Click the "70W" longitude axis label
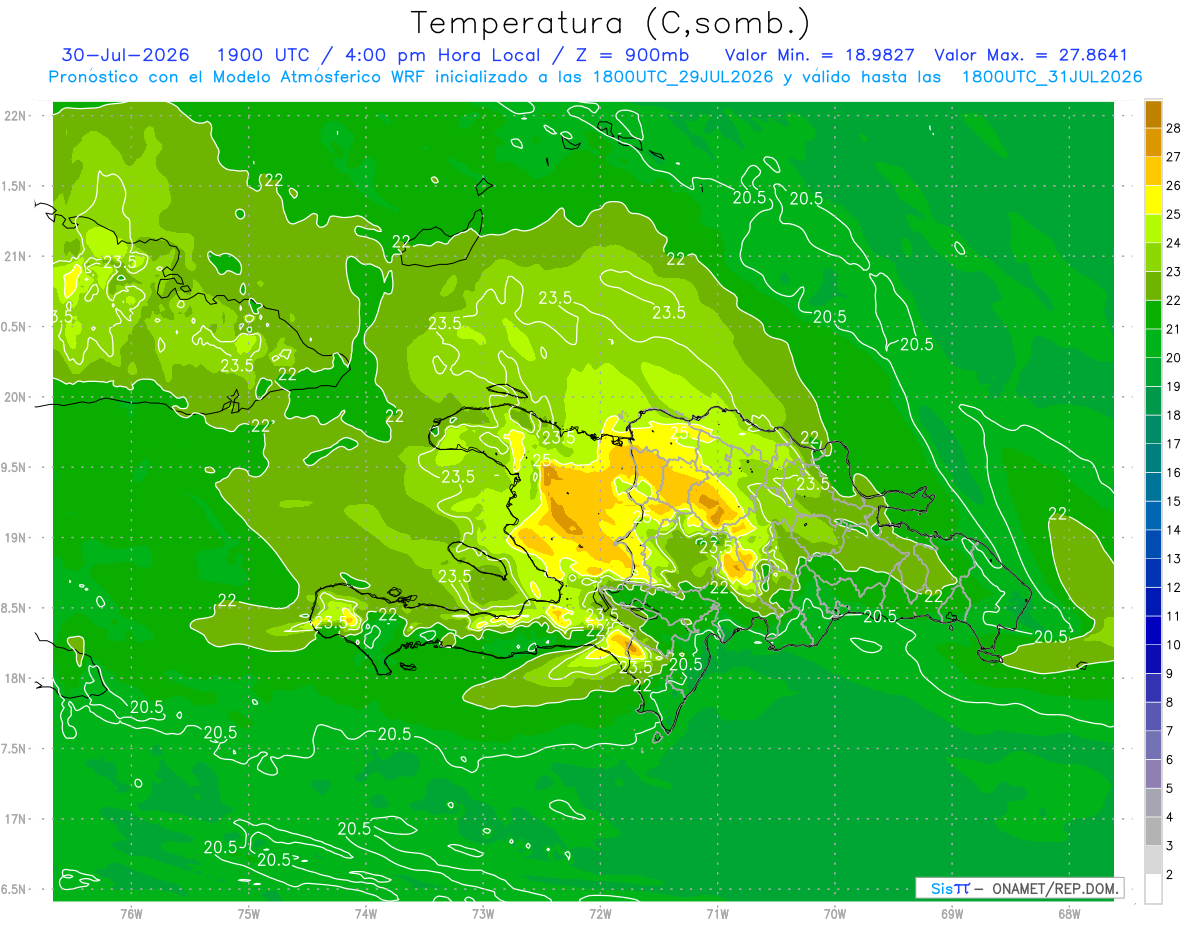This screenshot has height=927, width=1200. 835,912
